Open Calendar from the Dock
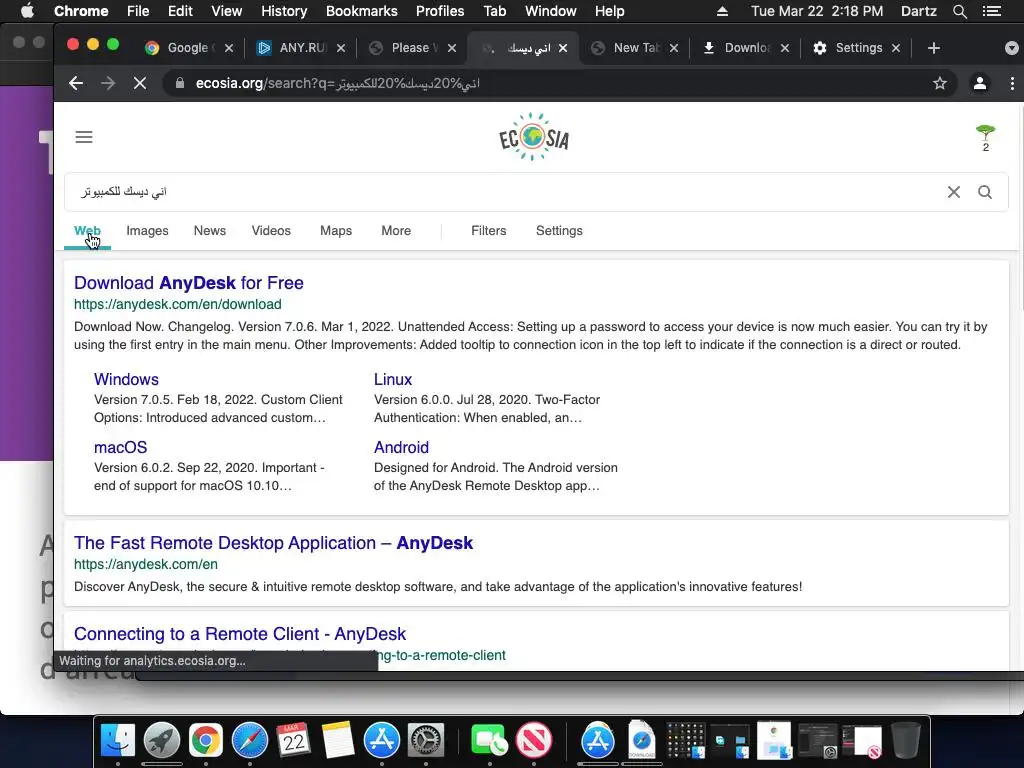 point(293,741)
